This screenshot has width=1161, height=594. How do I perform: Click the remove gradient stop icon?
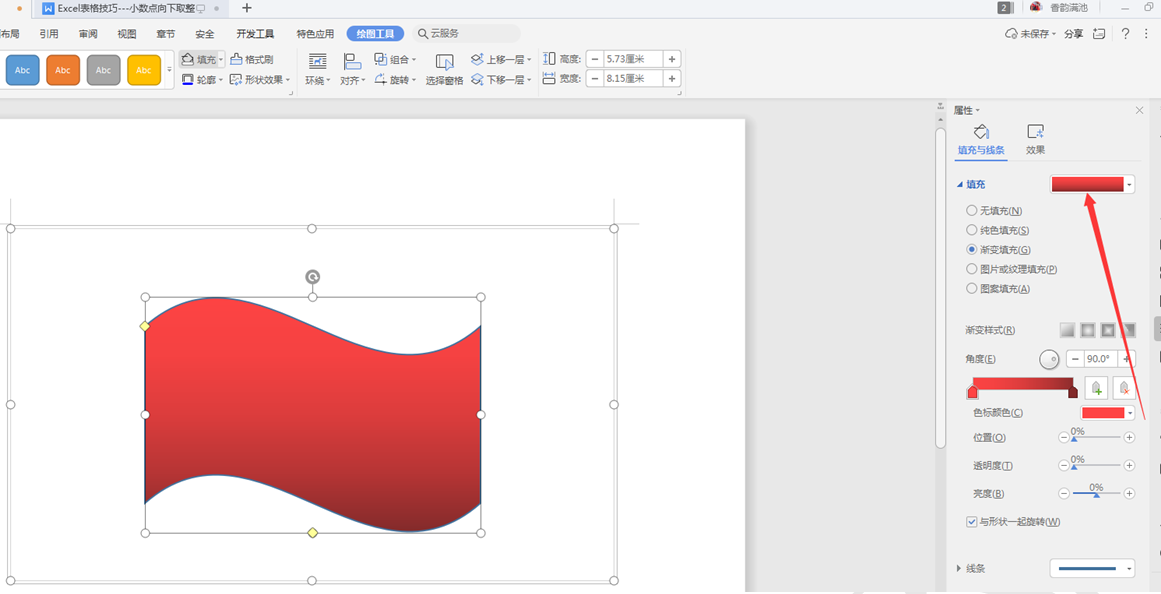[x=1124, y=388]
